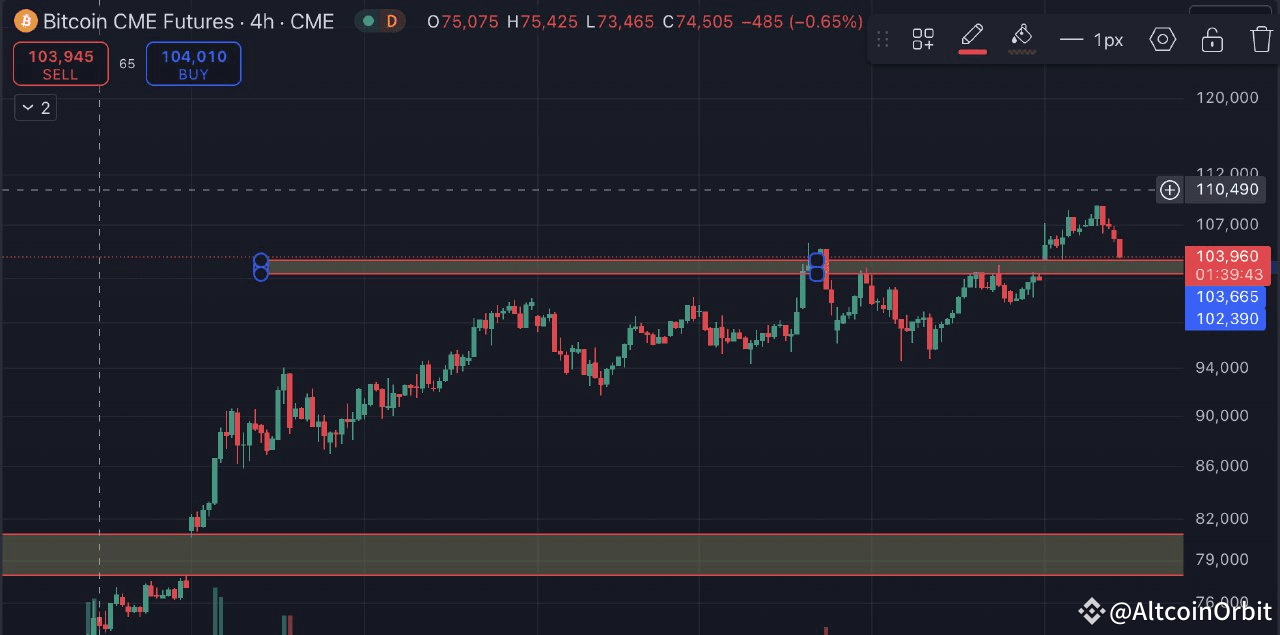Click the red line color swatch under the pencil

(972, 52)
